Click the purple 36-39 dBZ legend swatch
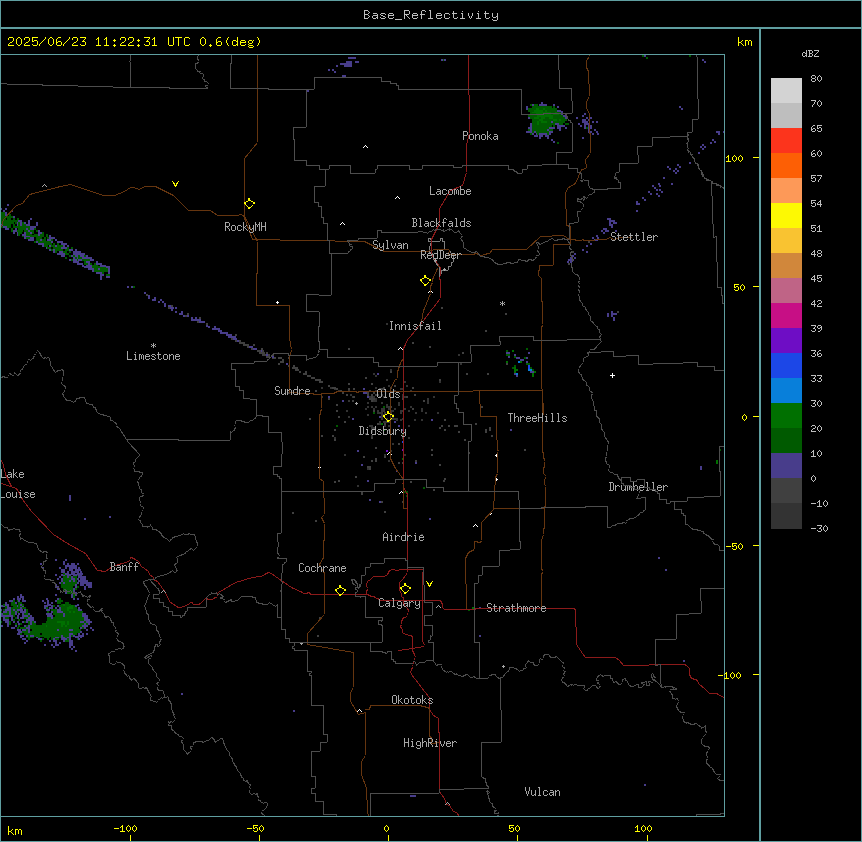This screenshot has width=862, height=842. pyautogui.click(x=786, y=341)
